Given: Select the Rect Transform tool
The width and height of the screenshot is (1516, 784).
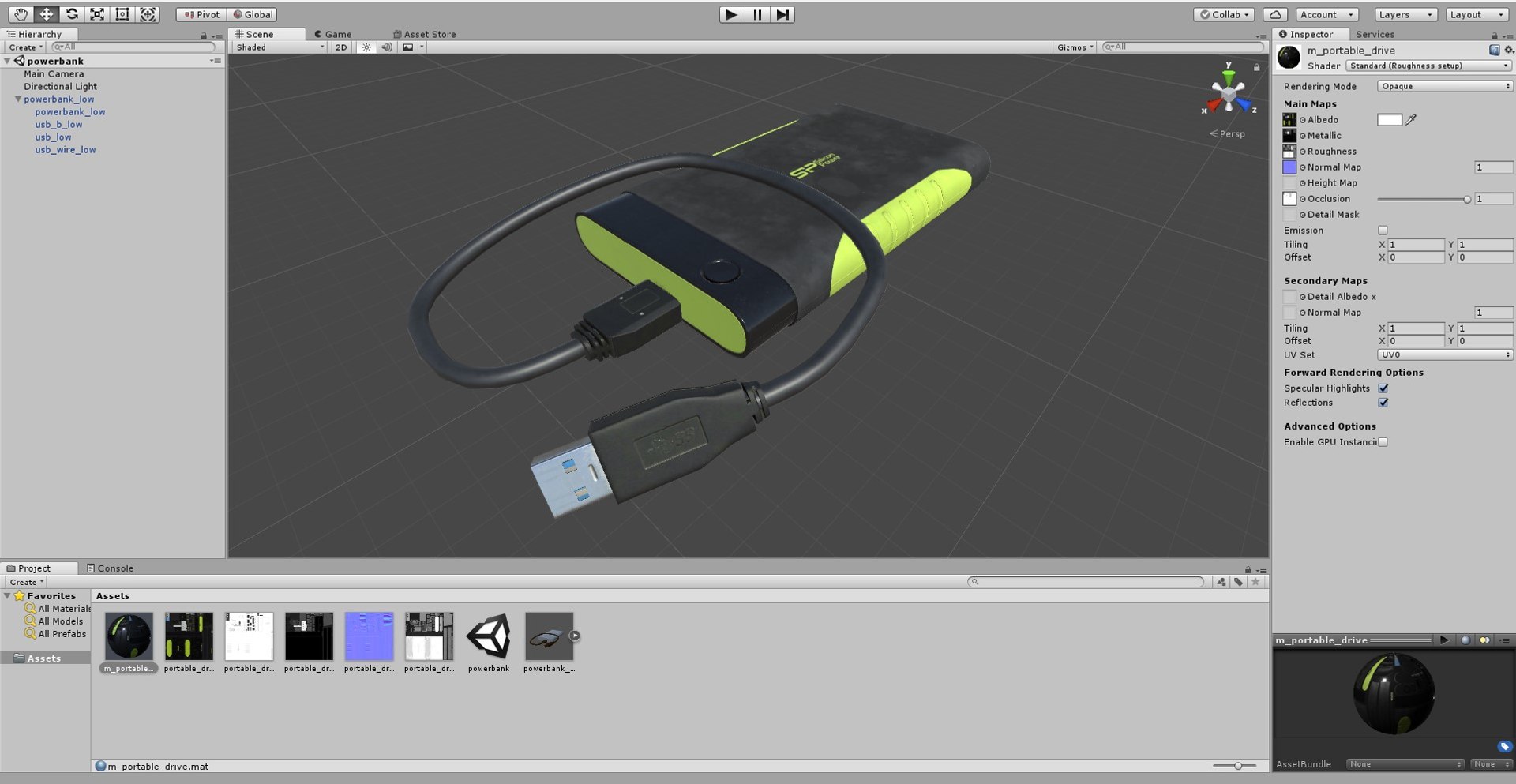Looking at the screenshot, I should pos(122,14).
